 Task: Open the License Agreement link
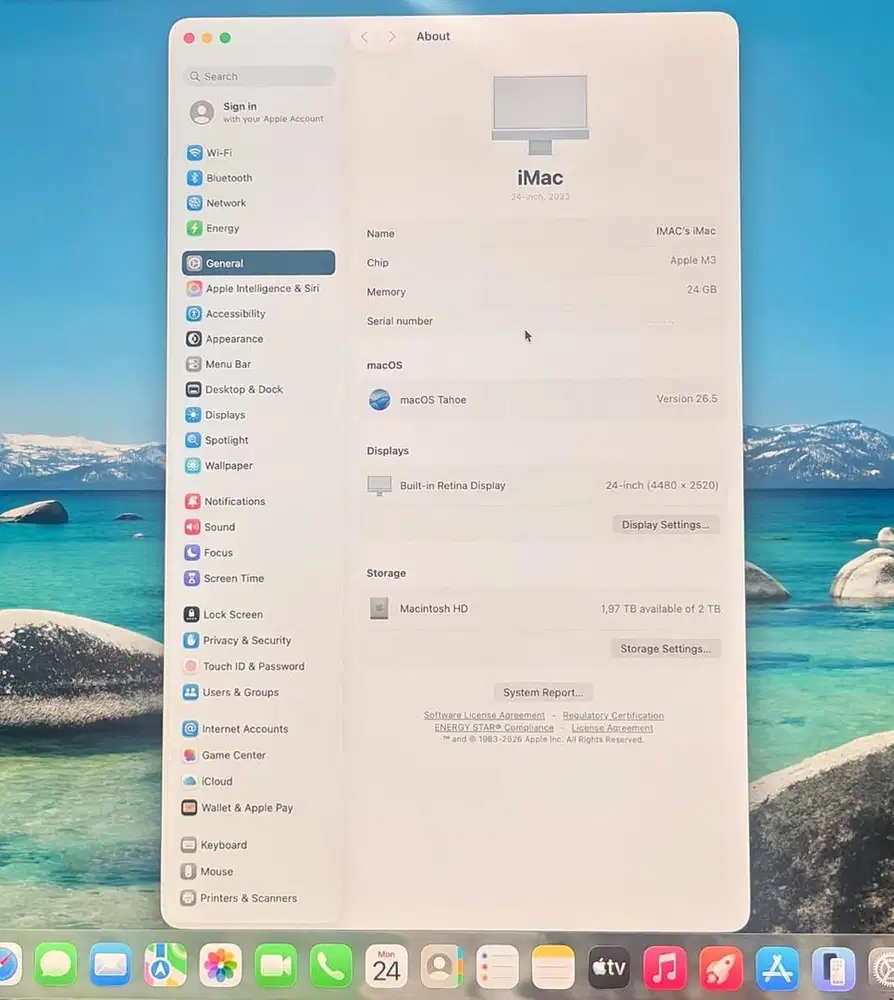612,728
